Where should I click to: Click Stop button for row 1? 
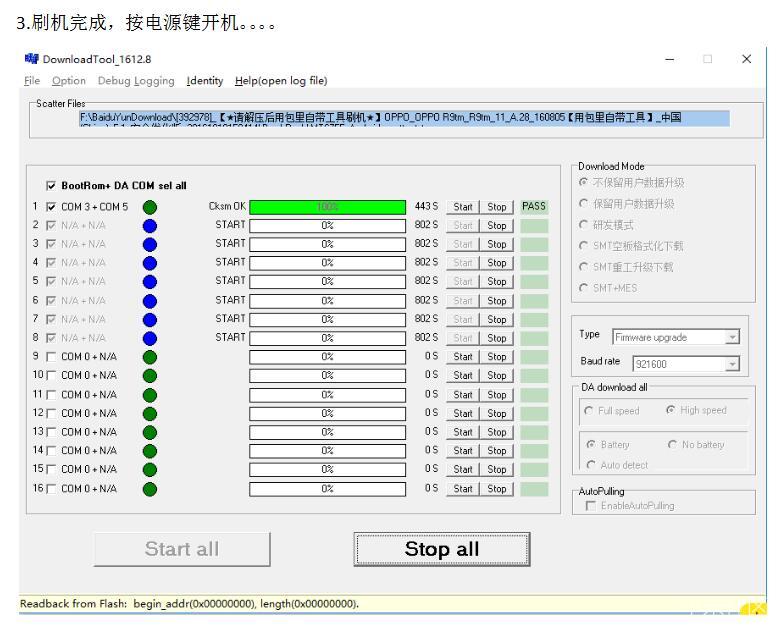point(497,207)
